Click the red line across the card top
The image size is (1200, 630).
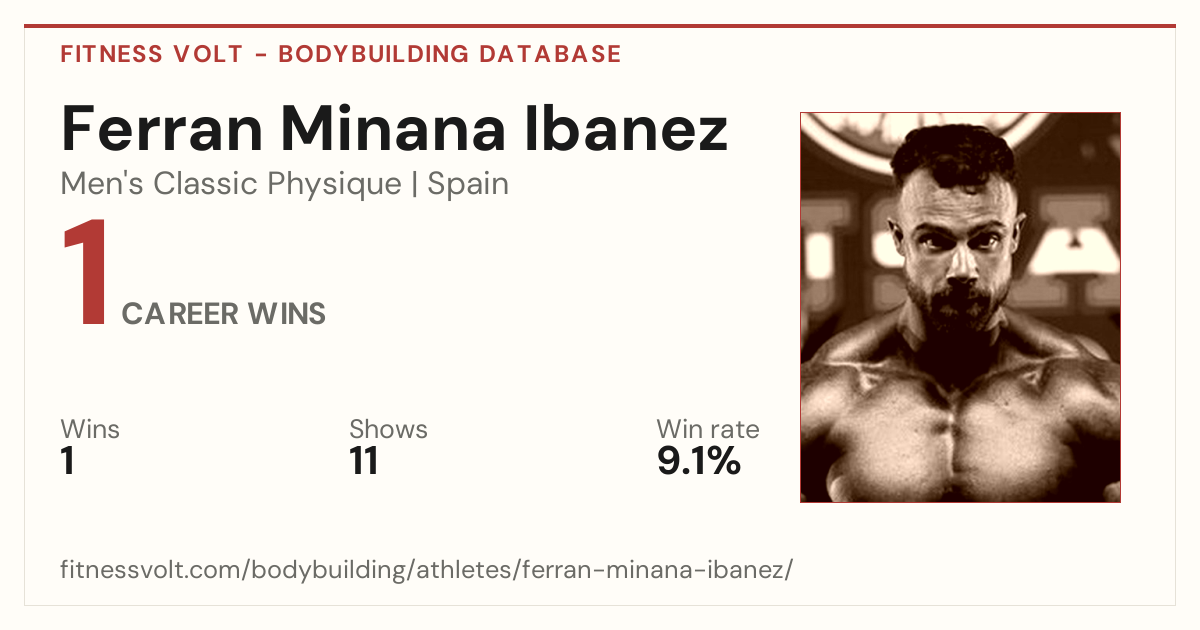pos(600,26)
